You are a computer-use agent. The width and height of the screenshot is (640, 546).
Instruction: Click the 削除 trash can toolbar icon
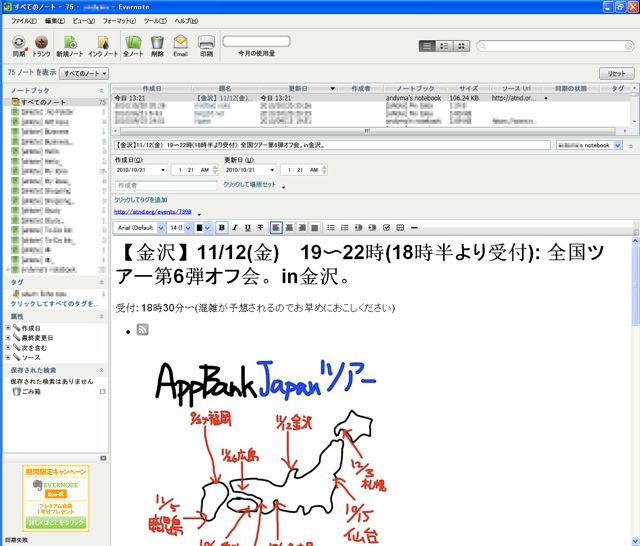(157, 42)
